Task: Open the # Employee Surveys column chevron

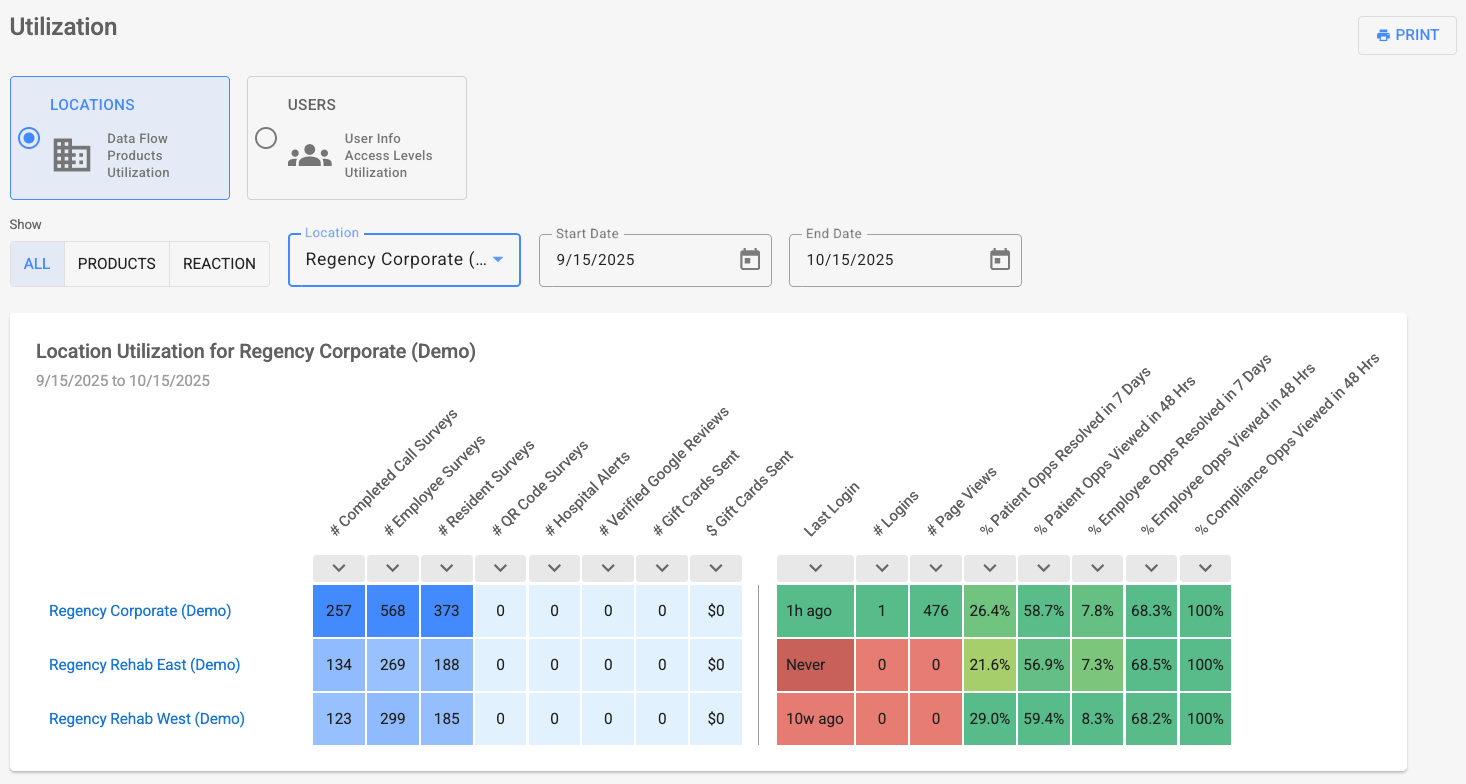Action: click(x=393, y=568)
